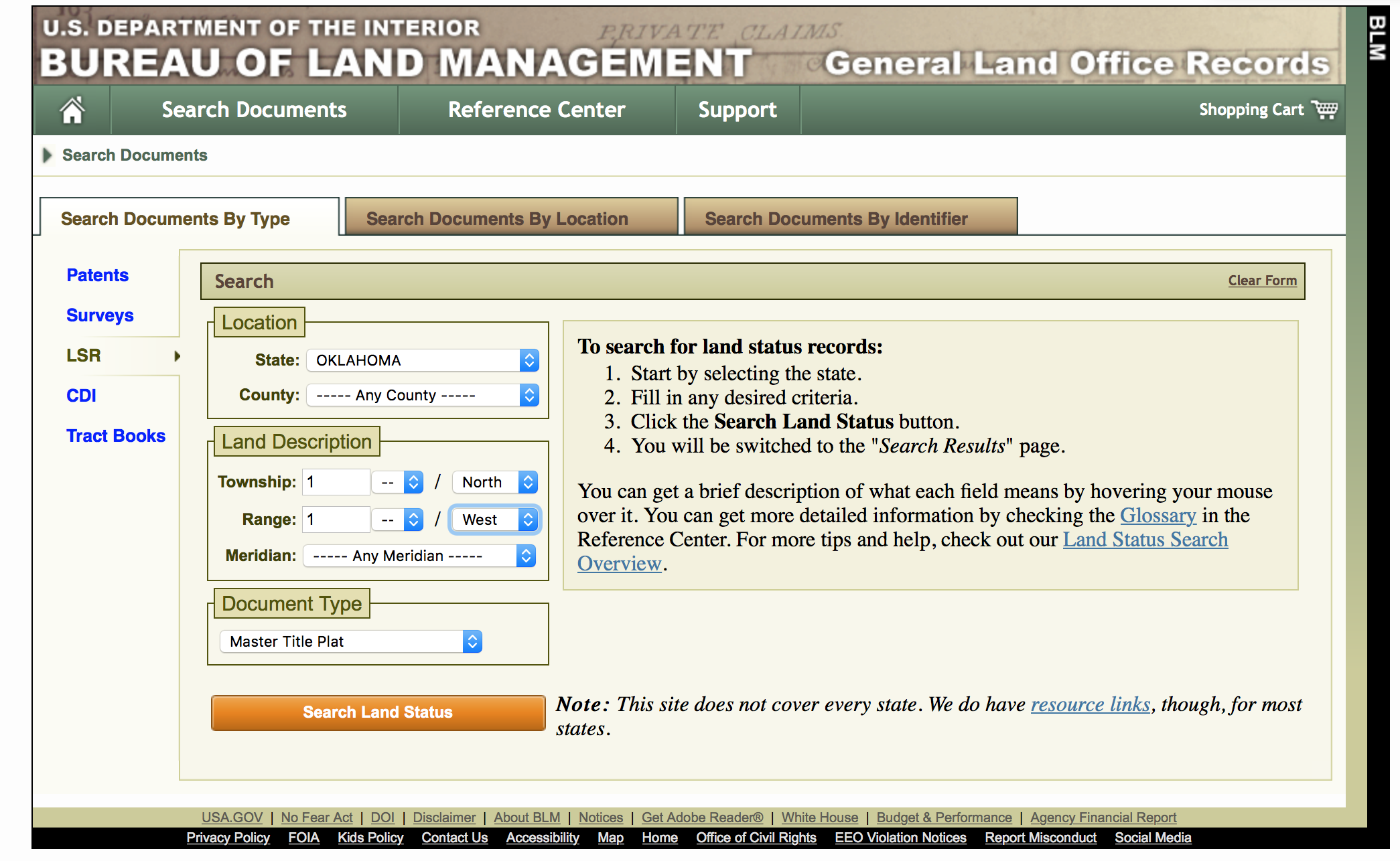Open the Contact Us footer link
Viewport: 1400px width, 861px height.
click(x=454, y=838)
